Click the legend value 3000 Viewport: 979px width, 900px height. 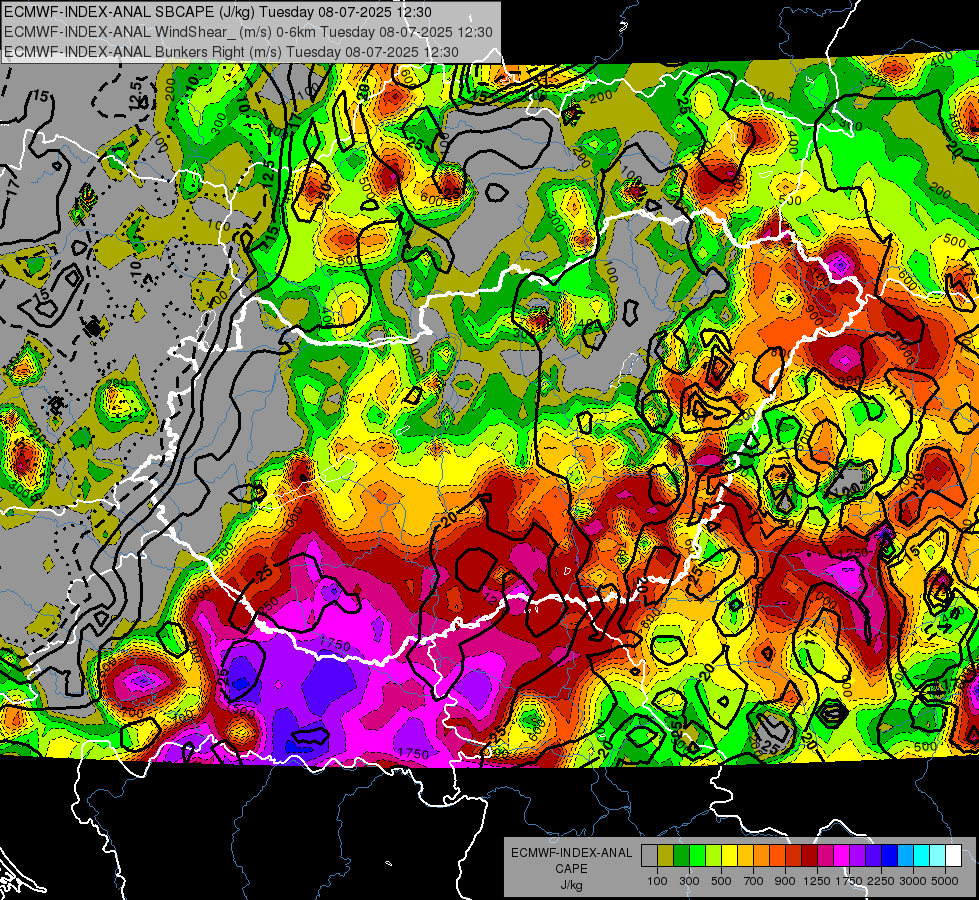click(x=913, y=881)
